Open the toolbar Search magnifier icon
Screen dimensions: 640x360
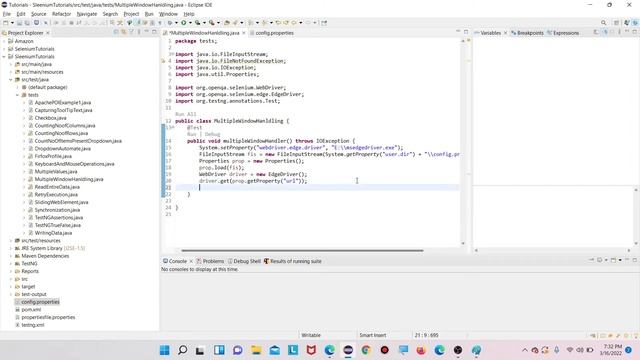(604, 23)
